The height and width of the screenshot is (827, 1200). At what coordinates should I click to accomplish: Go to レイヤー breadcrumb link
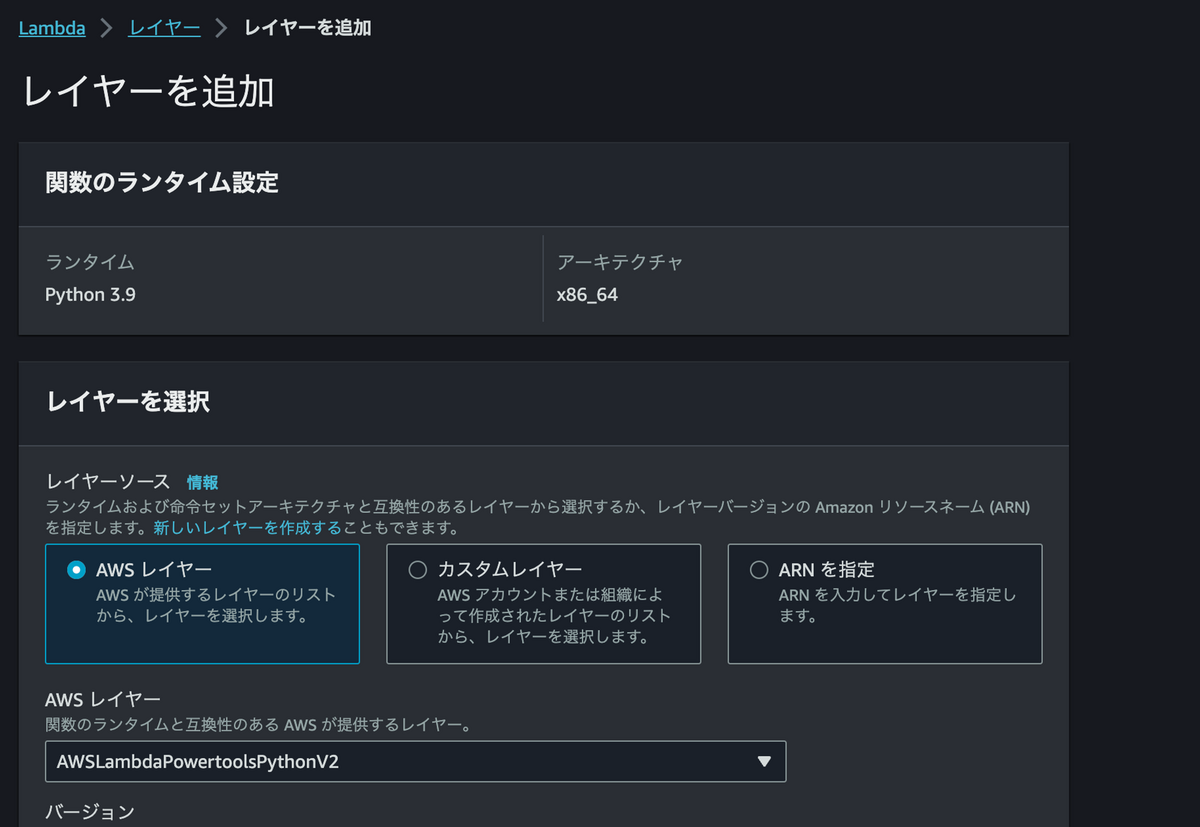click(165, 28)
